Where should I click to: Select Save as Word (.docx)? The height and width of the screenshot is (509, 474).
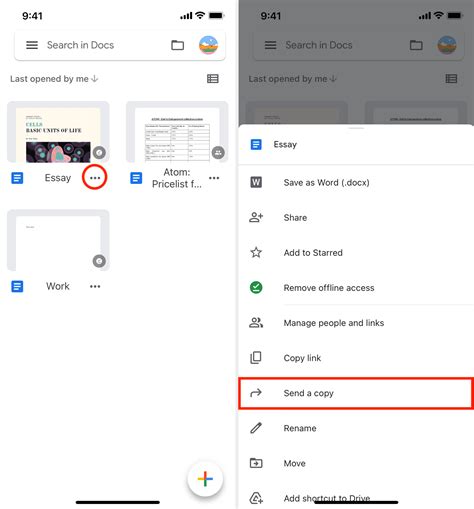pyautogui.click(x=356, y=182)
